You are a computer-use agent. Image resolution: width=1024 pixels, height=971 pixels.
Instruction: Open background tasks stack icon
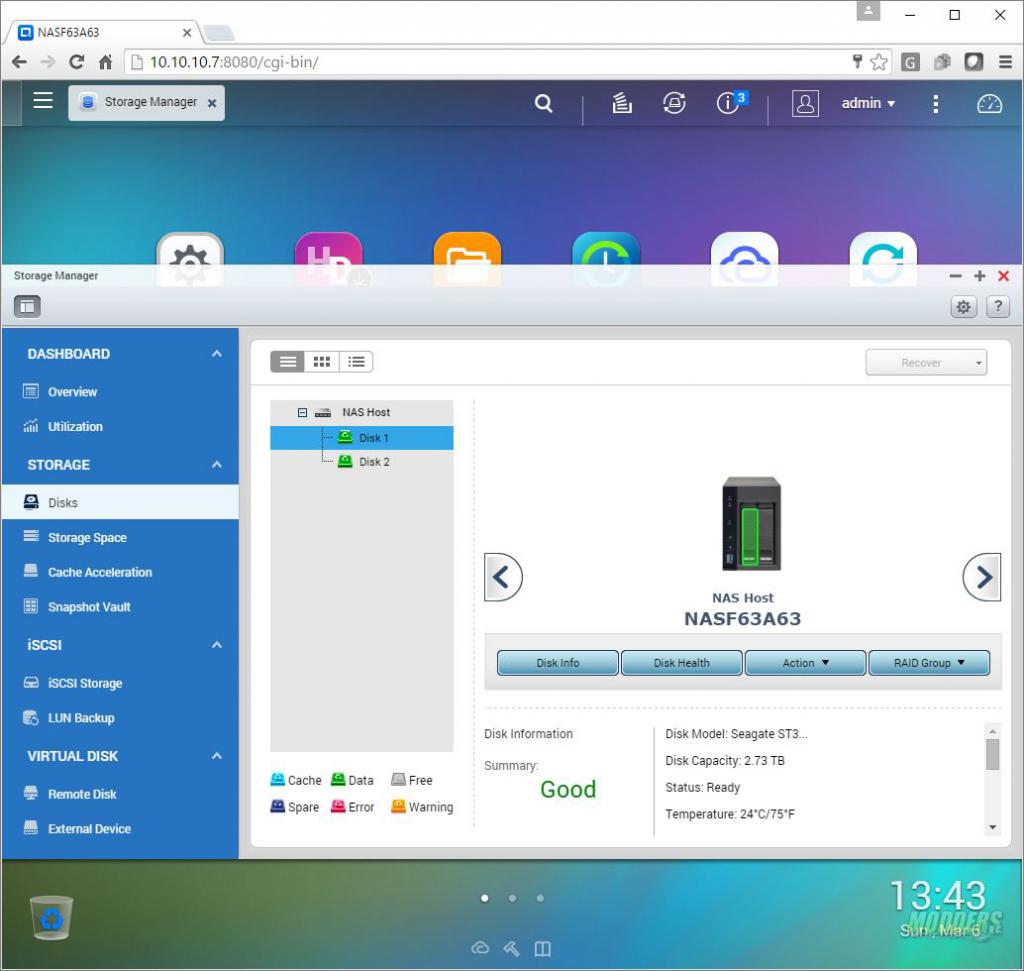(622, 103)
